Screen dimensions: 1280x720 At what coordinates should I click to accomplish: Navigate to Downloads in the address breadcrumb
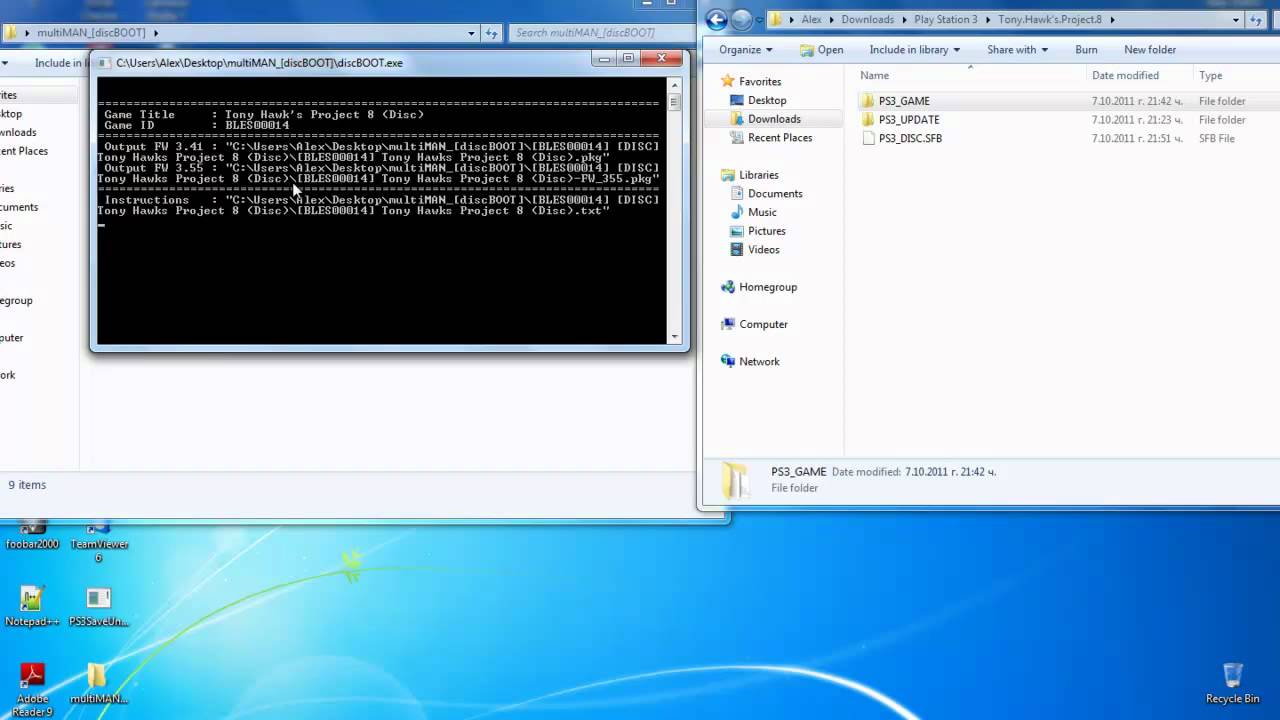click(868, 20)
